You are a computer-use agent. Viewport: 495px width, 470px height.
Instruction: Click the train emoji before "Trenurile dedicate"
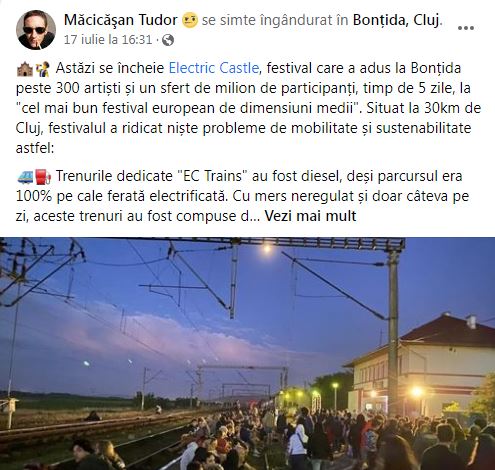coord(25,177)
